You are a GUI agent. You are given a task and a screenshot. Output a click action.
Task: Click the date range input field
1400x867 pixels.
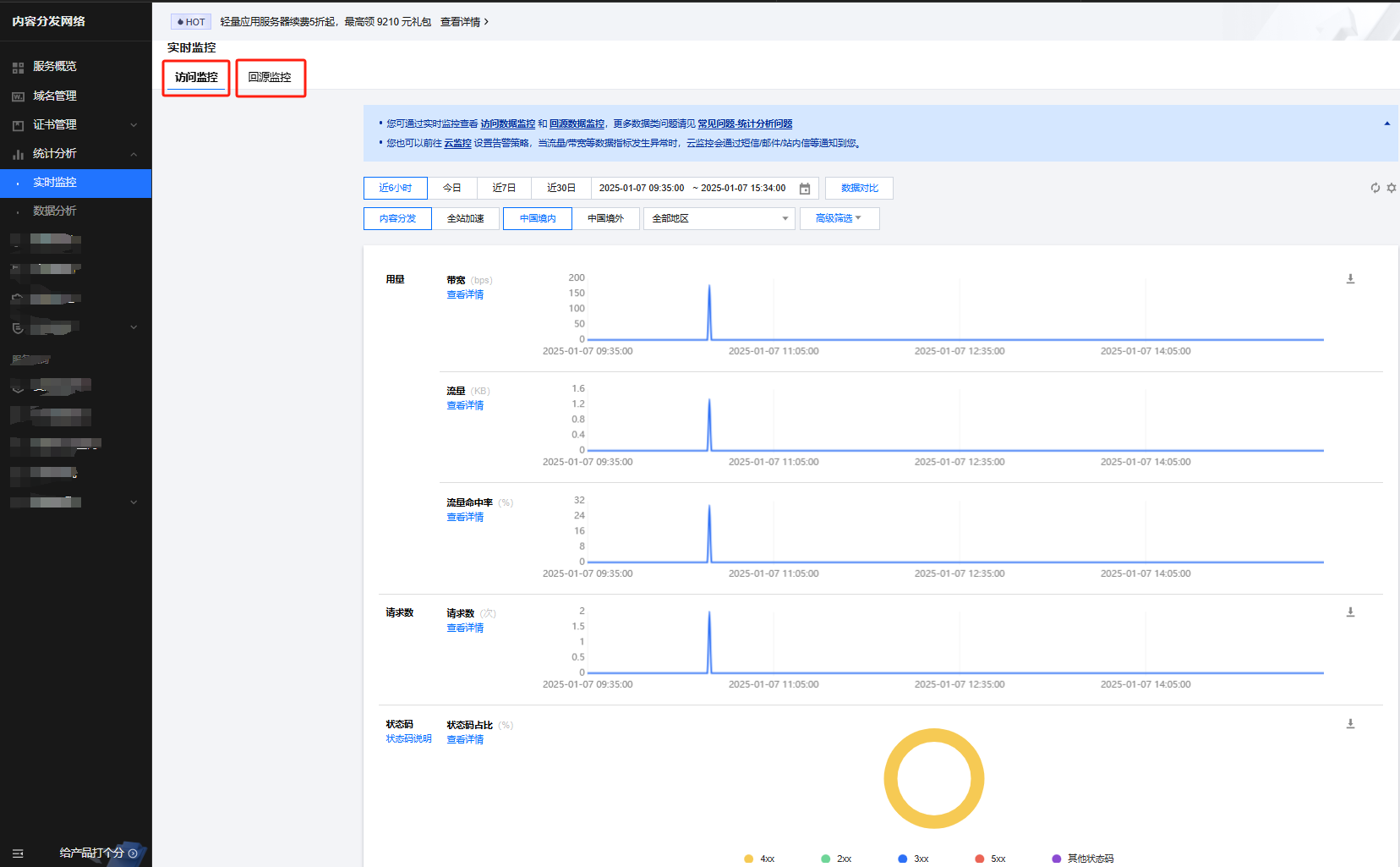point(692,188)
